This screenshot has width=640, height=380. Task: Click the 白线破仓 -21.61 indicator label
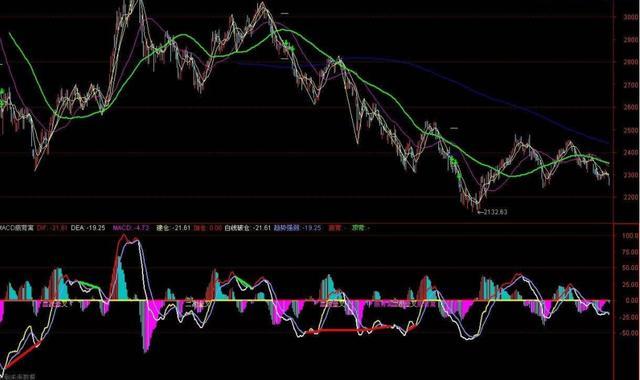(x=248, y=228)
